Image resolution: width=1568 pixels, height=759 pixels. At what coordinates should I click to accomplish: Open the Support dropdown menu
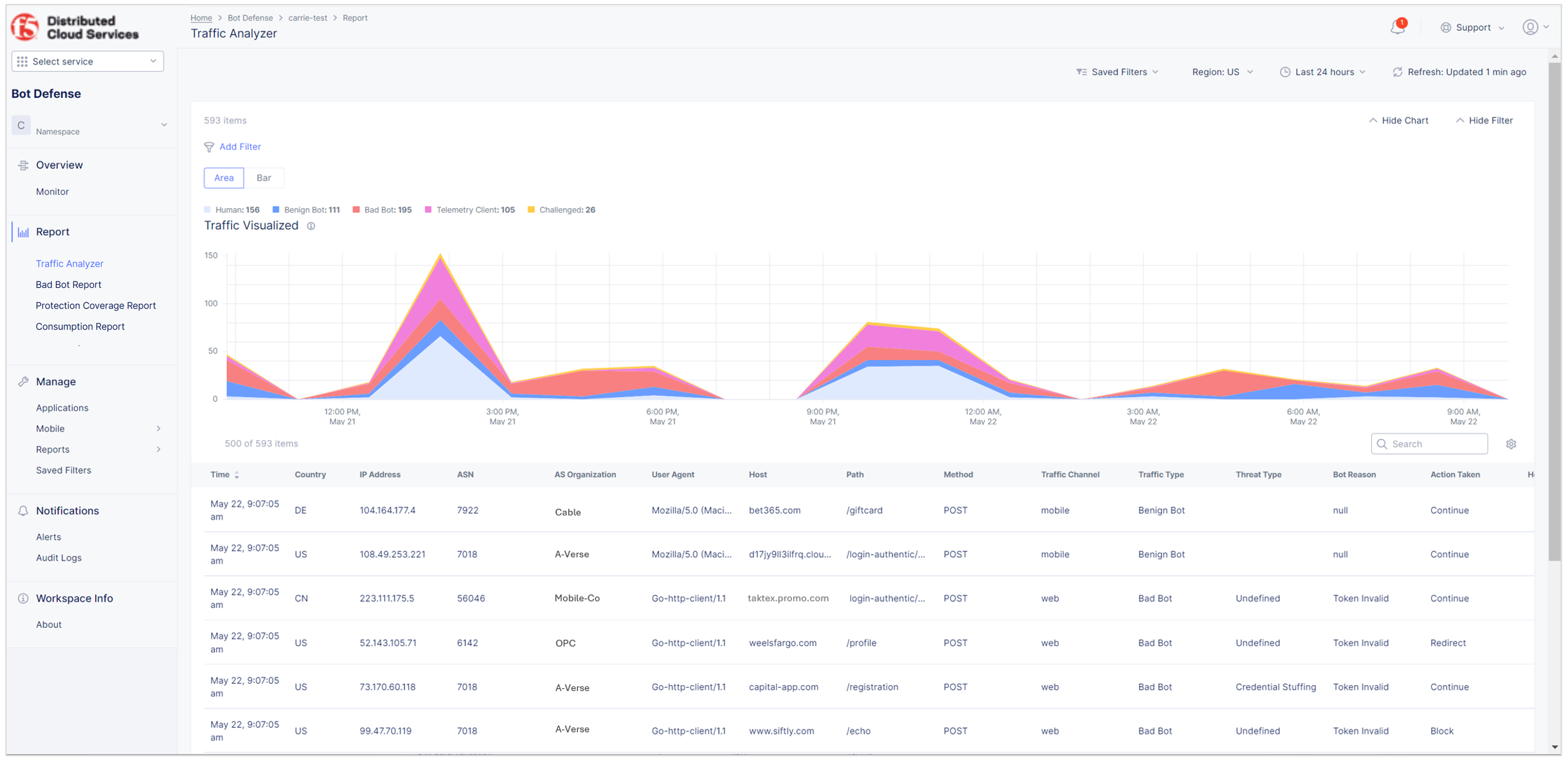pos(1473,28)
